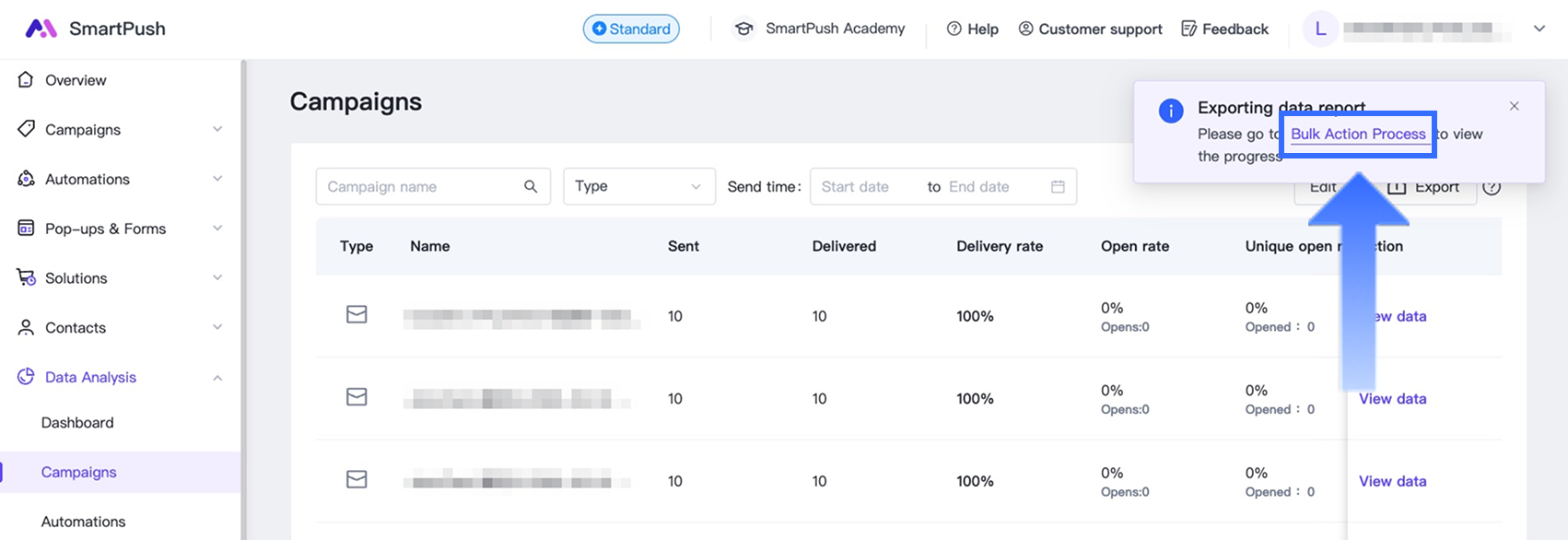This screenshot has width=1568, height=540.
Task: Expand the Contacts sidebar section
Action: 217,327
